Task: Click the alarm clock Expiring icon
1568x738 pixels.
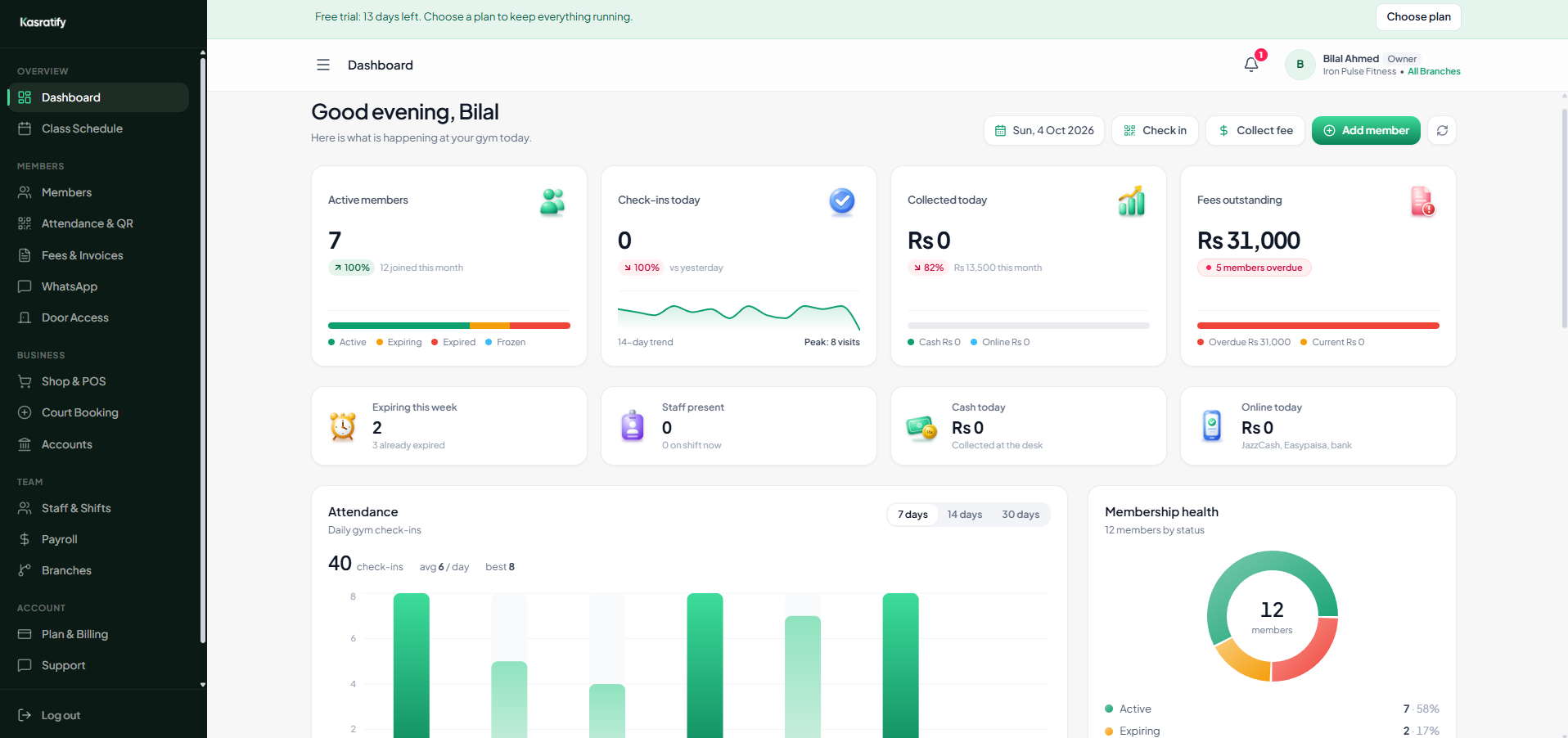Action: click(x=343, y=426)
